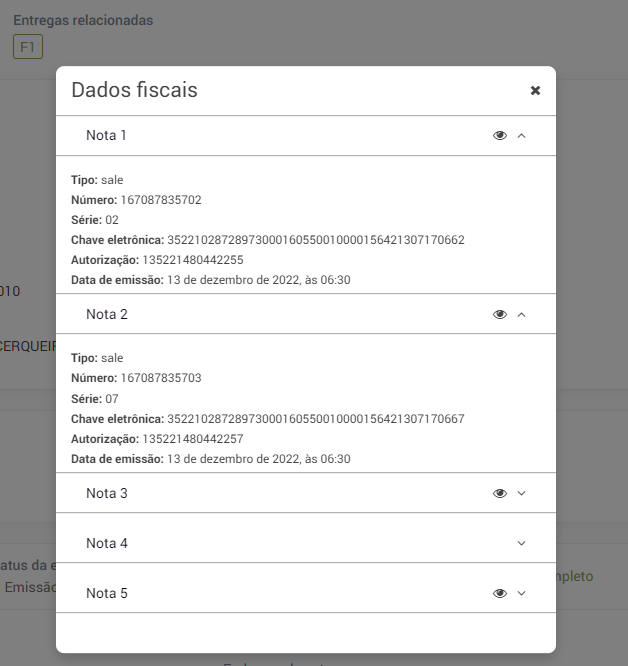Click the eye icon for Nota 5
This screenshot has height=666, width=628.
[500, 594]
